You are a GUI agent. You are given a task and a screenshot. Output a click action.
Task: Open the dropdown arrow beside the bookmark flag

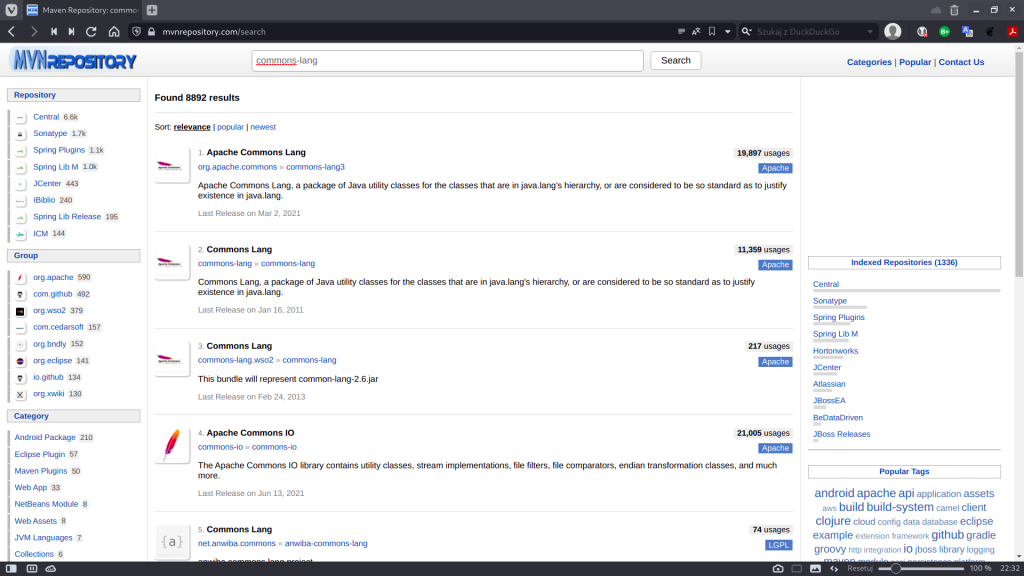[x=728, y=31]
